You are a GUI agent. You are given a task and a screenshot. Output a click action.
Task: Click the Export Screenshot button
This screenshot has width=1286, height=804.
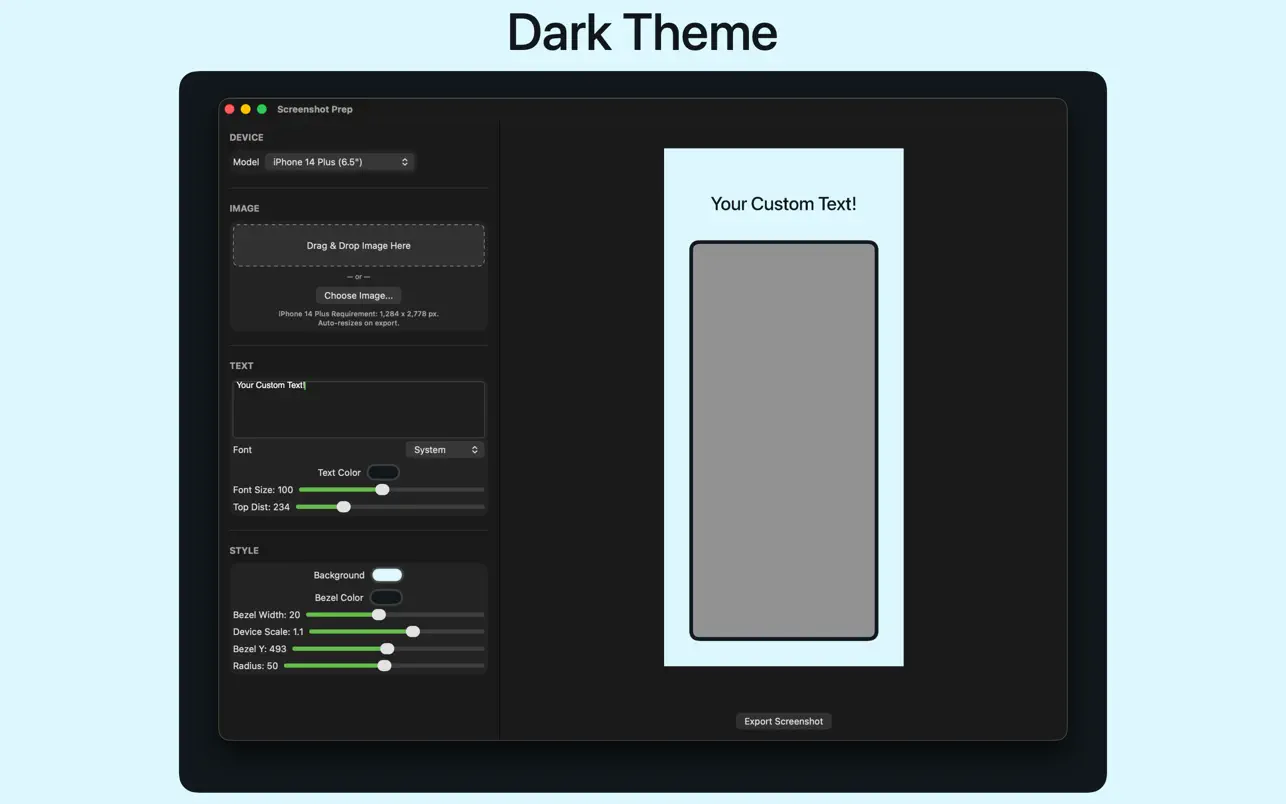(783, 721)
